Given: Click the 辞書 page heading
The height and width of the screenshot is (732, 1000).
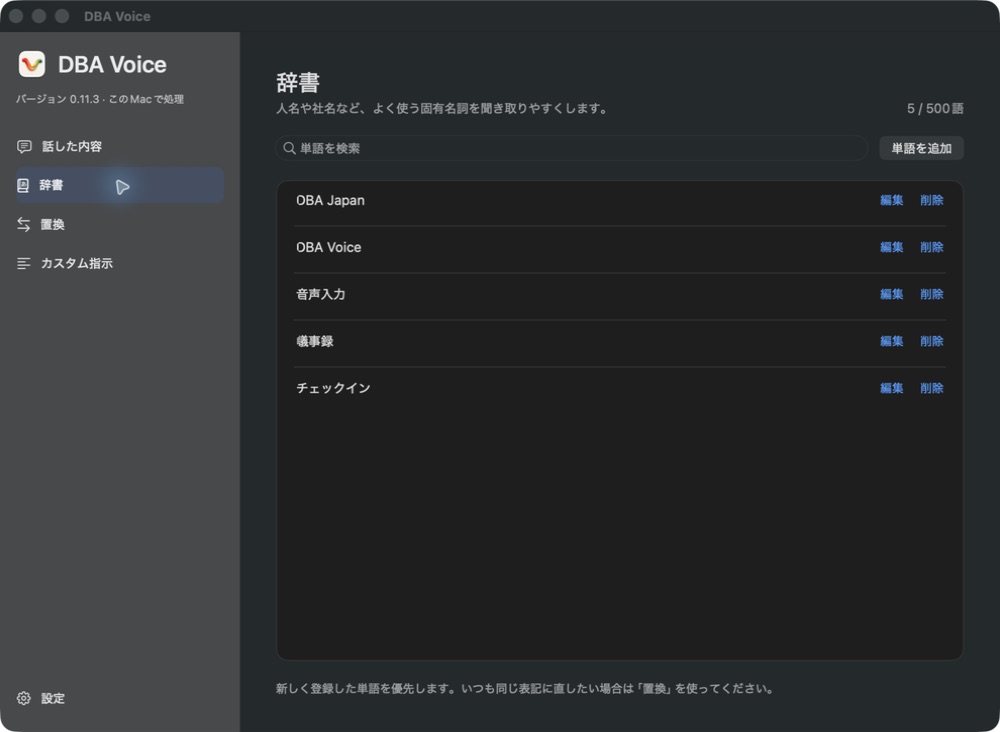Looking at the screenshot, I should pyautogui.click(x=298, y=83).
